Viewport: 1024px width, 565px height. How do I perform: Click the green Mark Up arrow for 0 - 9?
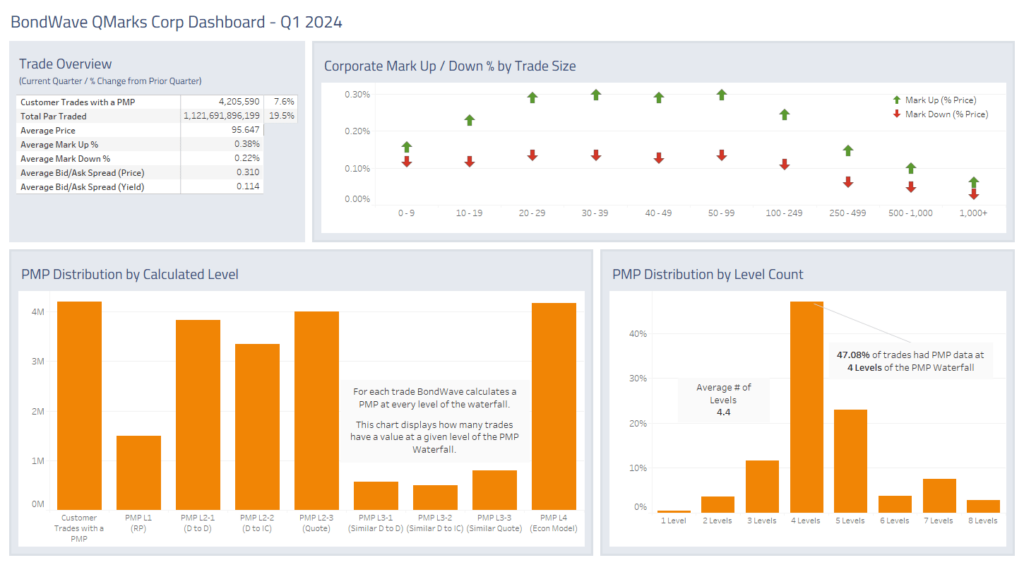click(x=406, y=148)
